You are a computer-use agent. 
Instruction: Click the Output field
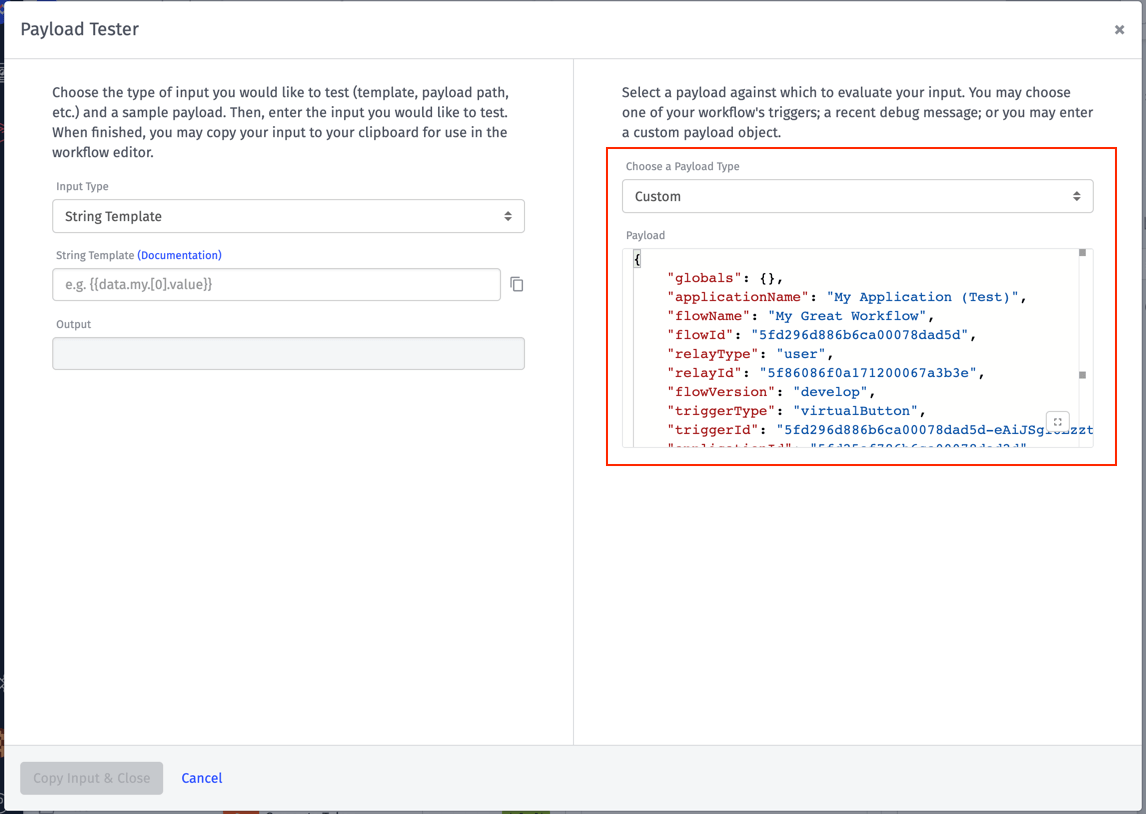288,354
